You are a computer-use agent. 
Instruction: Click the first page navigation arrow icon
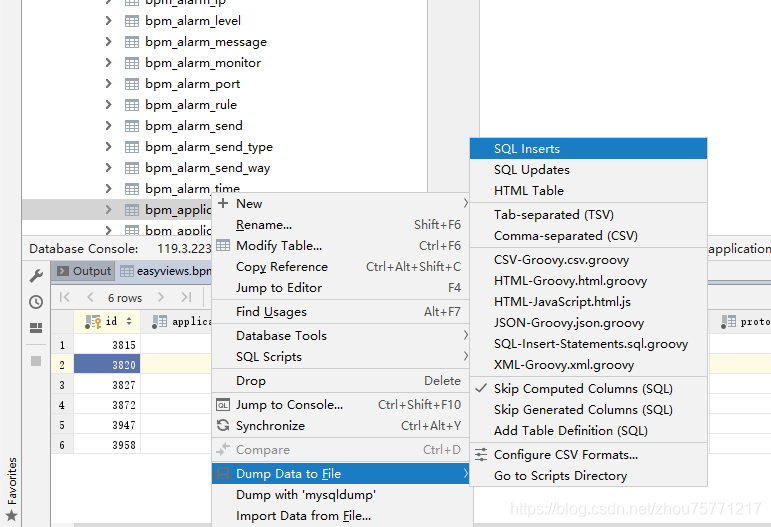click(x=64, y=297)
